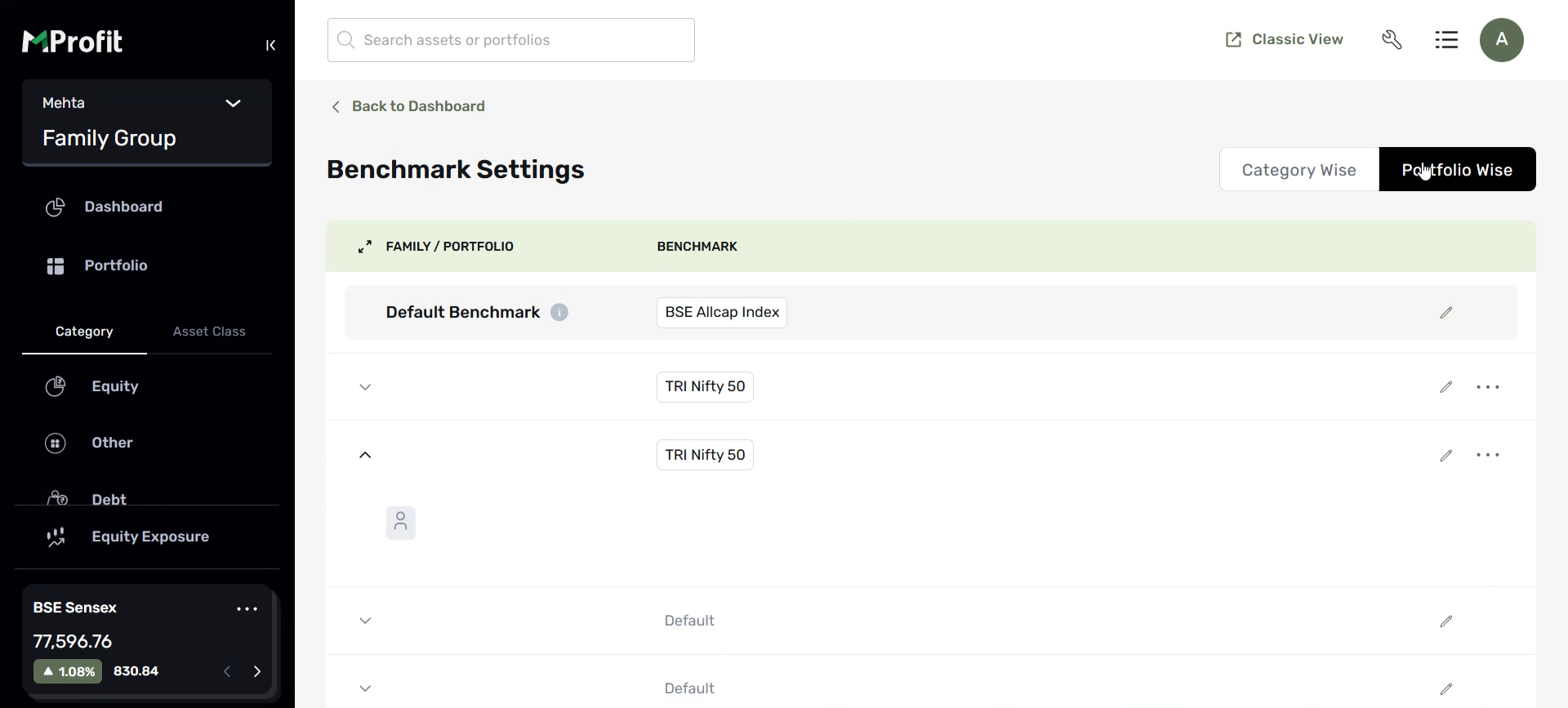This screenshot has height=708, width=1568.
Task: Open the Portfolio grid icon
Action: (55, 266)
